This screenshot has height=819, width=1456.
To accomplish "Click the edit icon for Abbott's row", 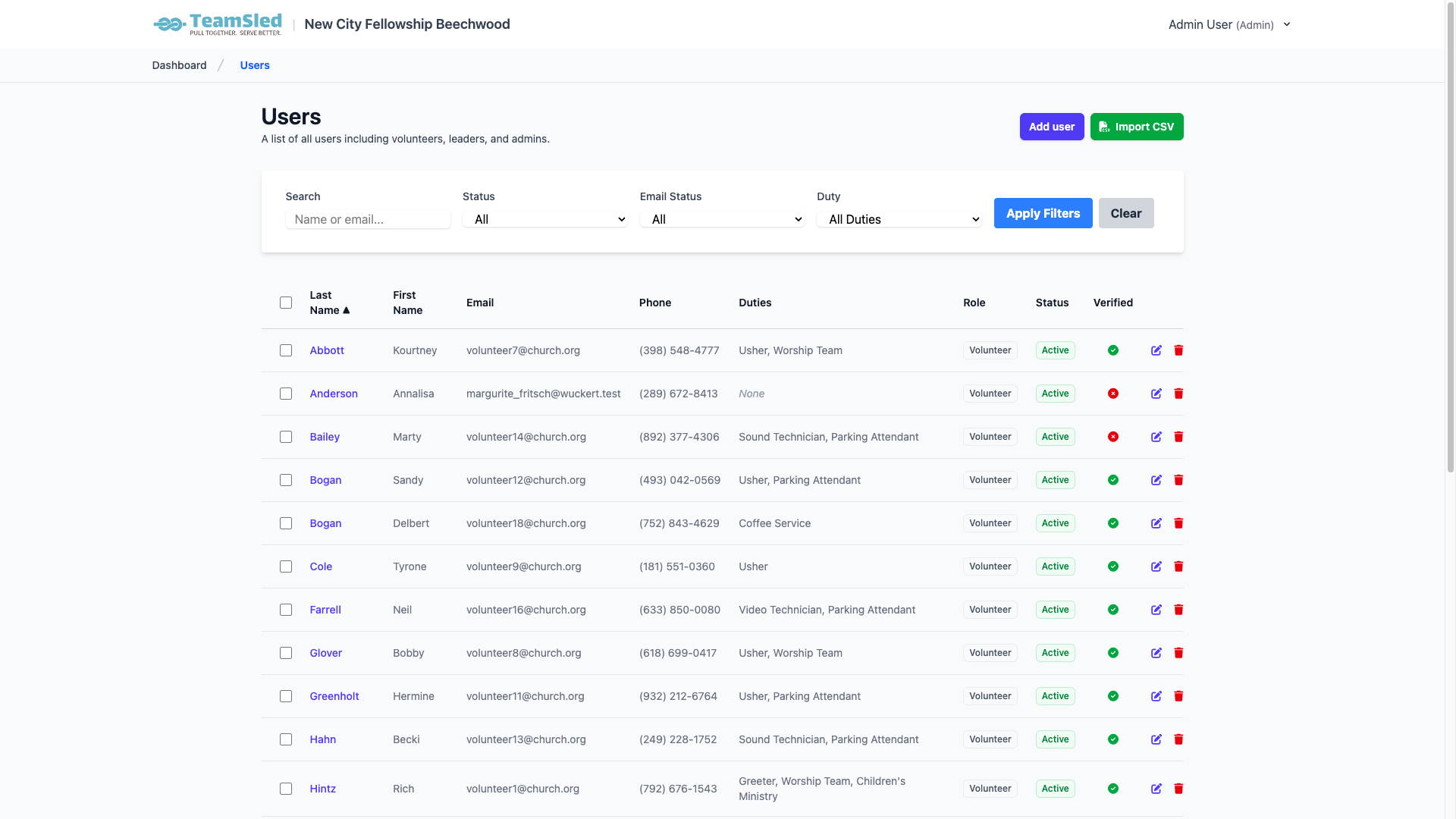I will click(x=1156, y=350).
